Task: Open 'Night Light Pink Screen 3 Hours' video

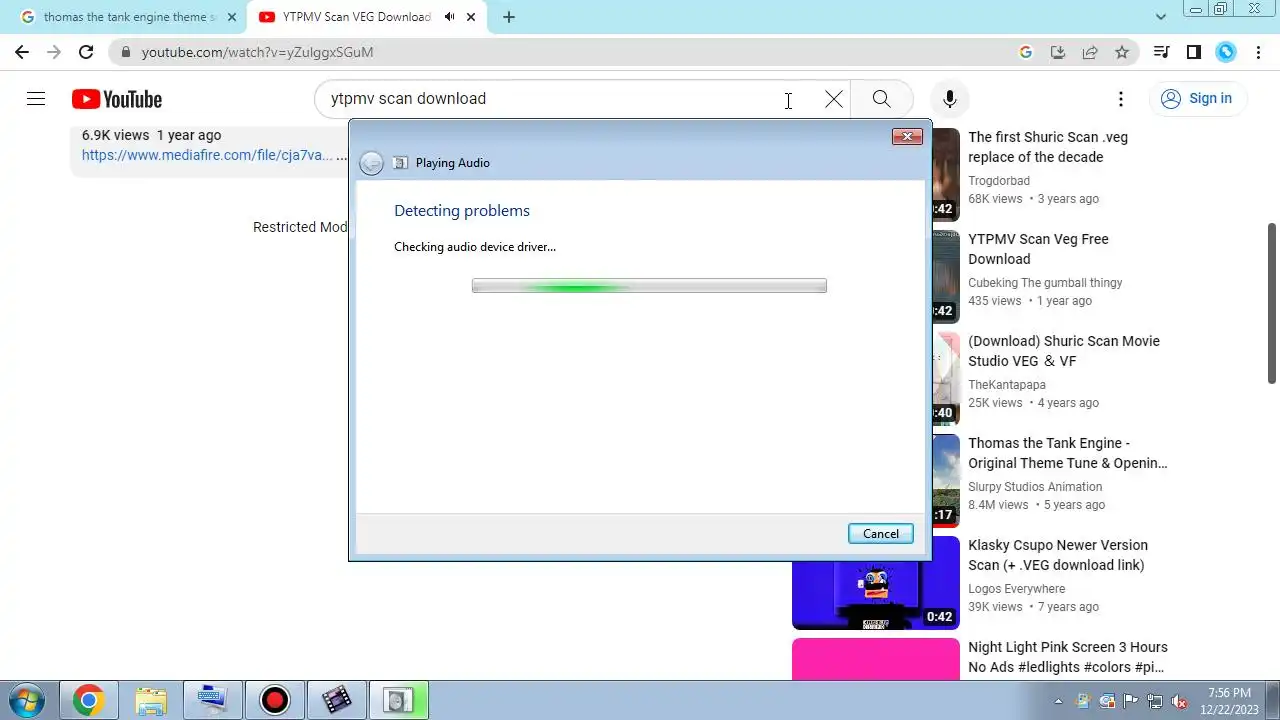Action: point(1068,657)
